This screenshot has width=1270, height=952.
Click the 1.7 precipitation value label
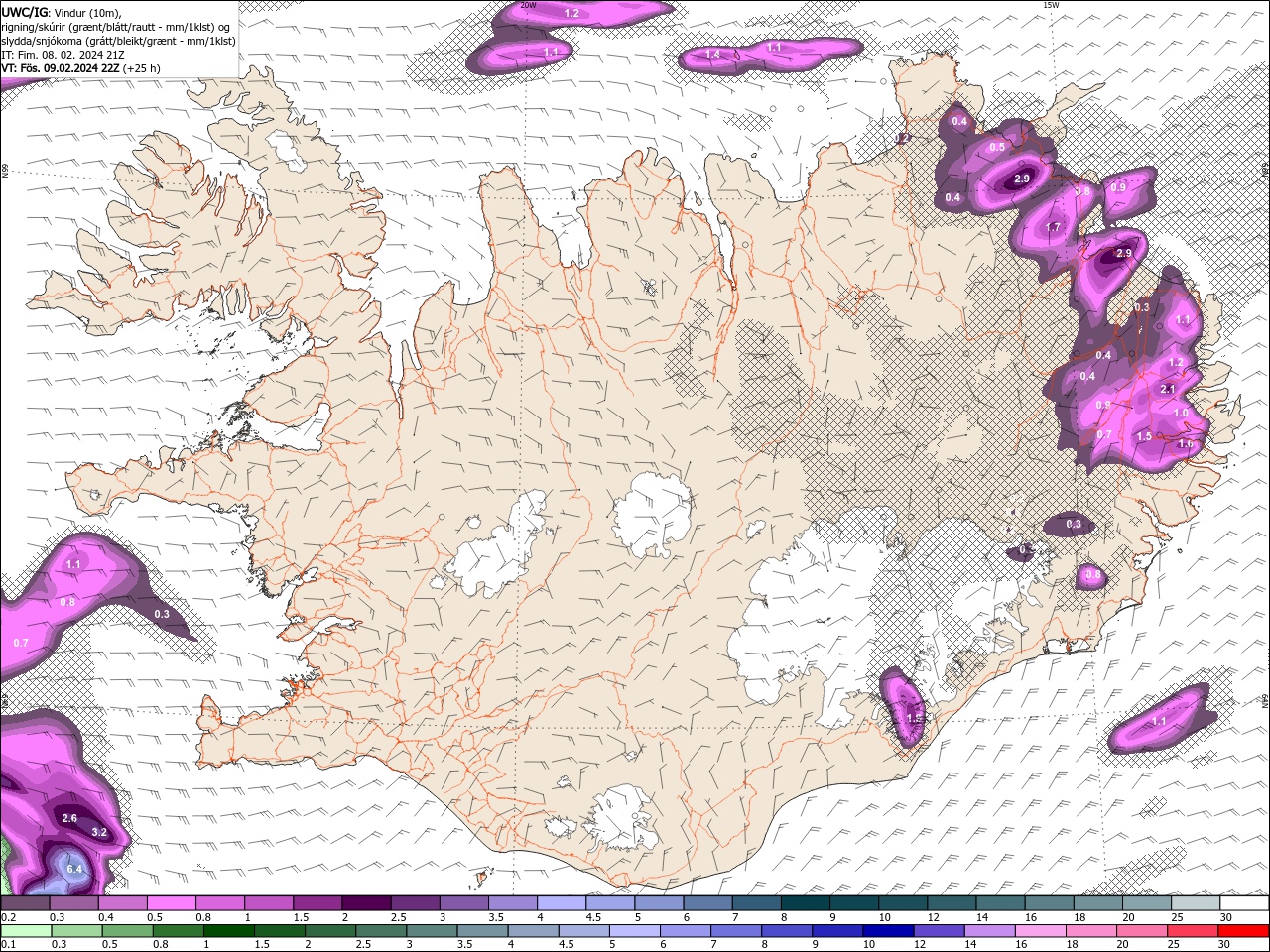(x=1053, y=227)
